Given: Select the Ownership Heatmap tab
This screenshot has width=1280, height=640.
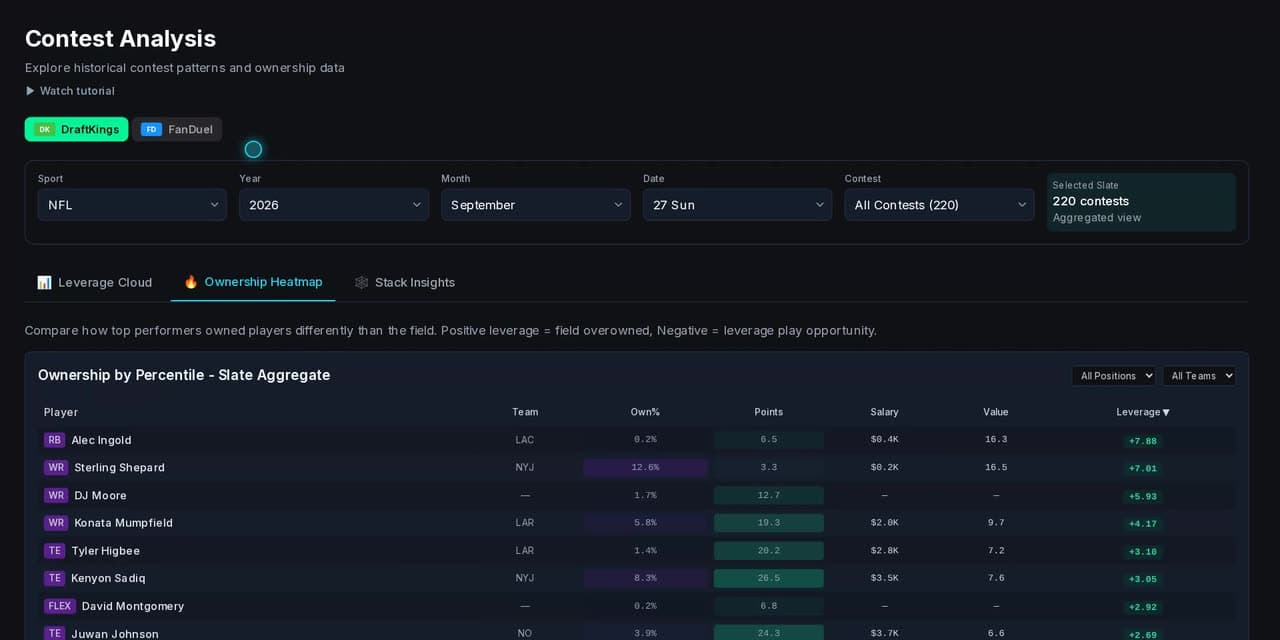Looking at the screenshot, I should pos(253,282).
